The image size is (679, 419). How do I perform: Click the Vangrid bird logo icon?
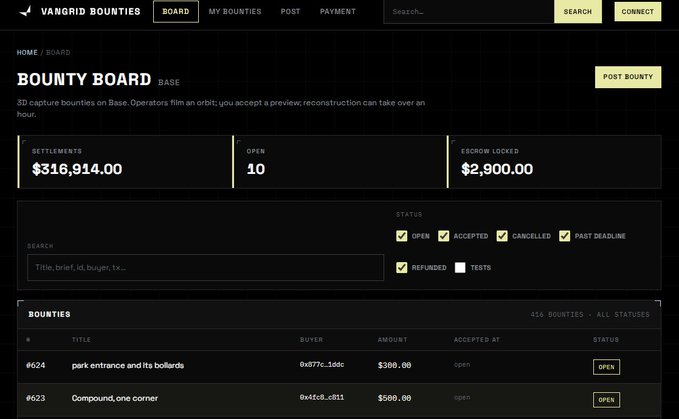coord(26,11)
